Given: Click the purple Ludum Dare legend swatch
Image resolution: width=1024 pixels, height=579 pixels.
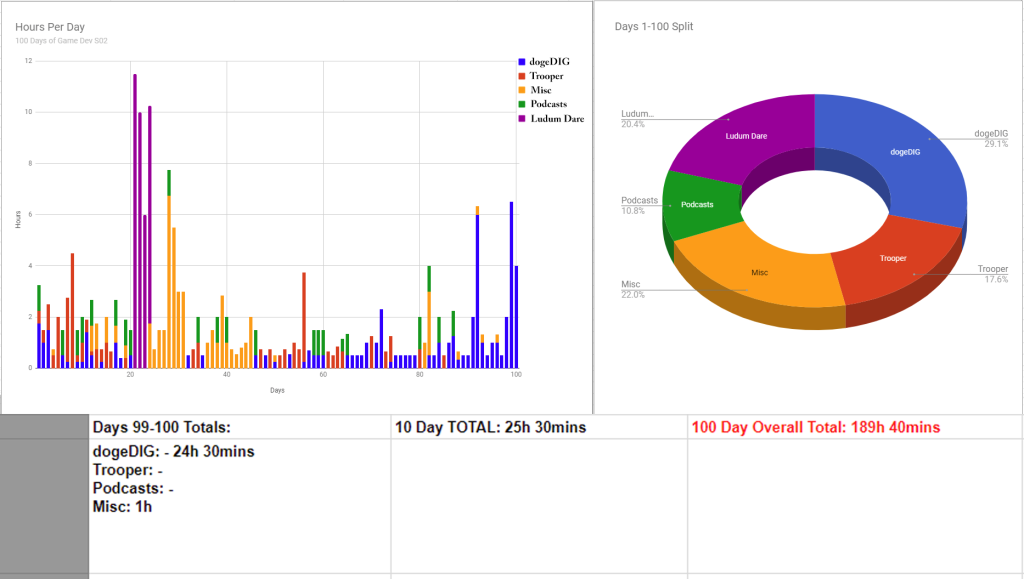Looking at the screenshot, I should point(521,118).
